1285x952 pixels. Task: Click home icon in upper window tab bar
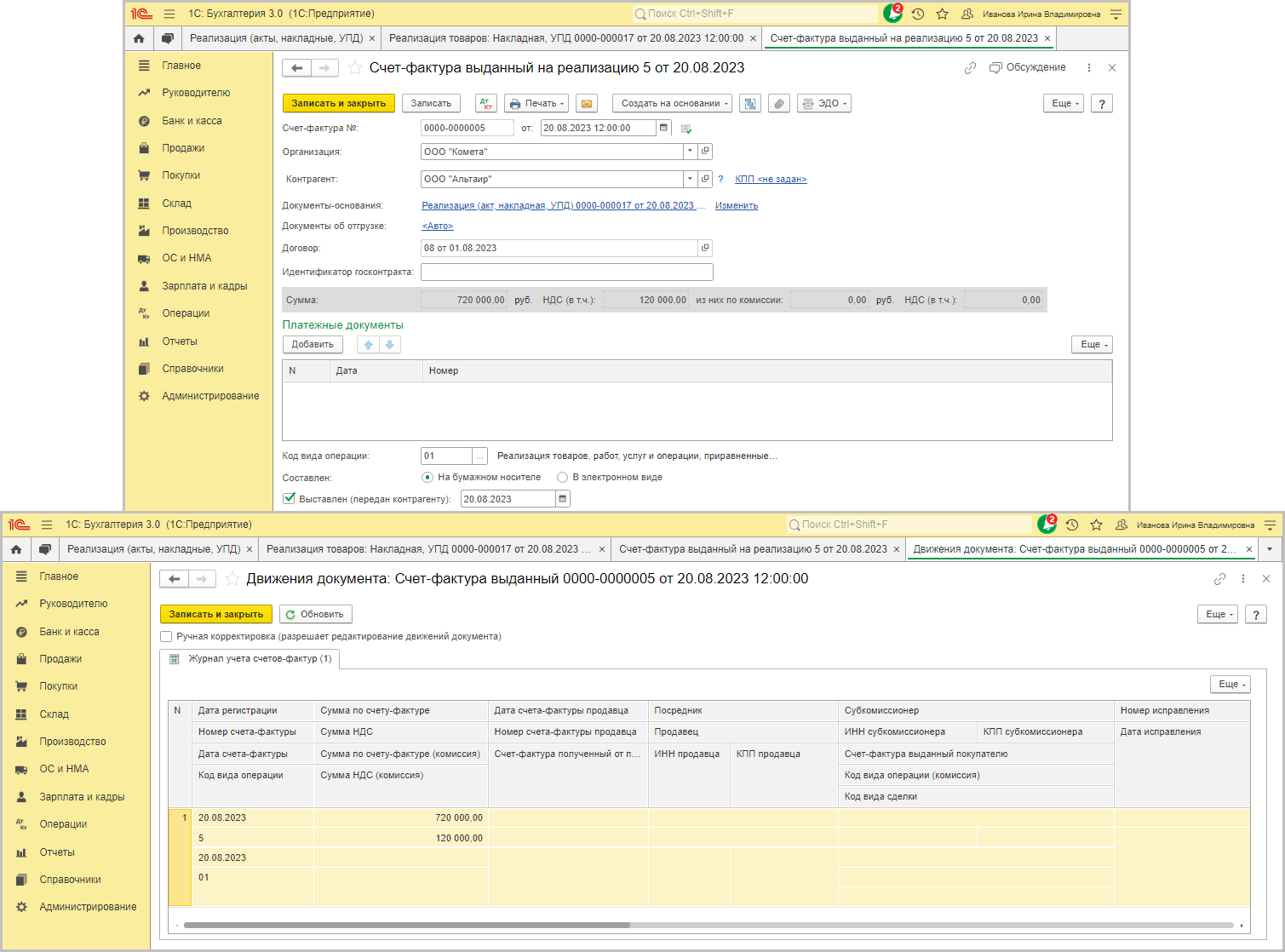pos(139,38)
